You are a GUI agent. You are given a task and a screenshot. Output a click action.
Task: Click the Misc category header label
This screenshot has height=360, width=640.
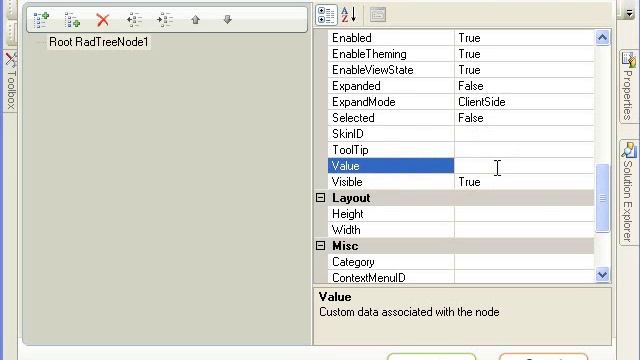tap(345, 246)
